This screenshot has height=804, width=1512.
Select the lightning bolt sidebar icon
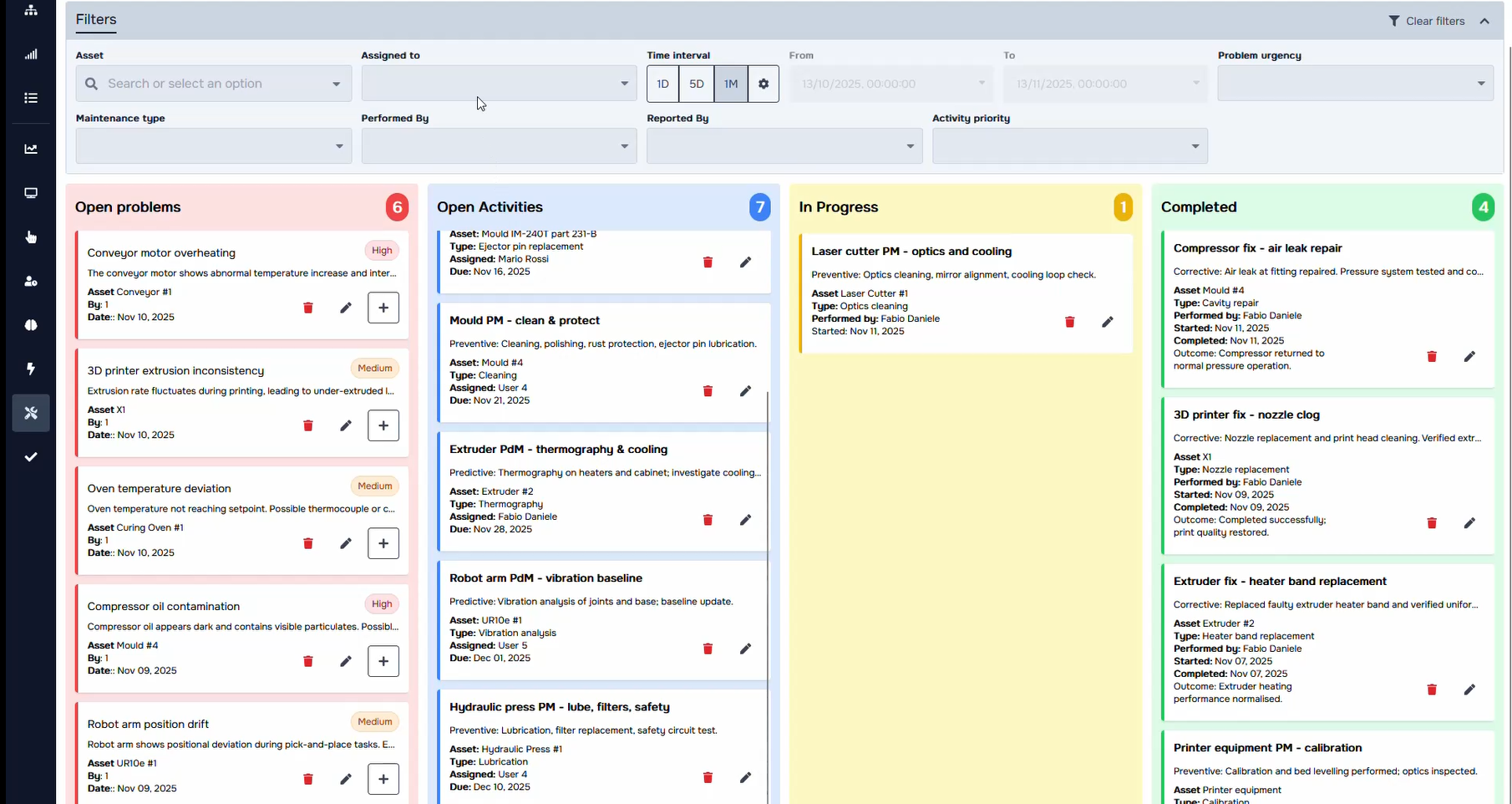[31, 369]
